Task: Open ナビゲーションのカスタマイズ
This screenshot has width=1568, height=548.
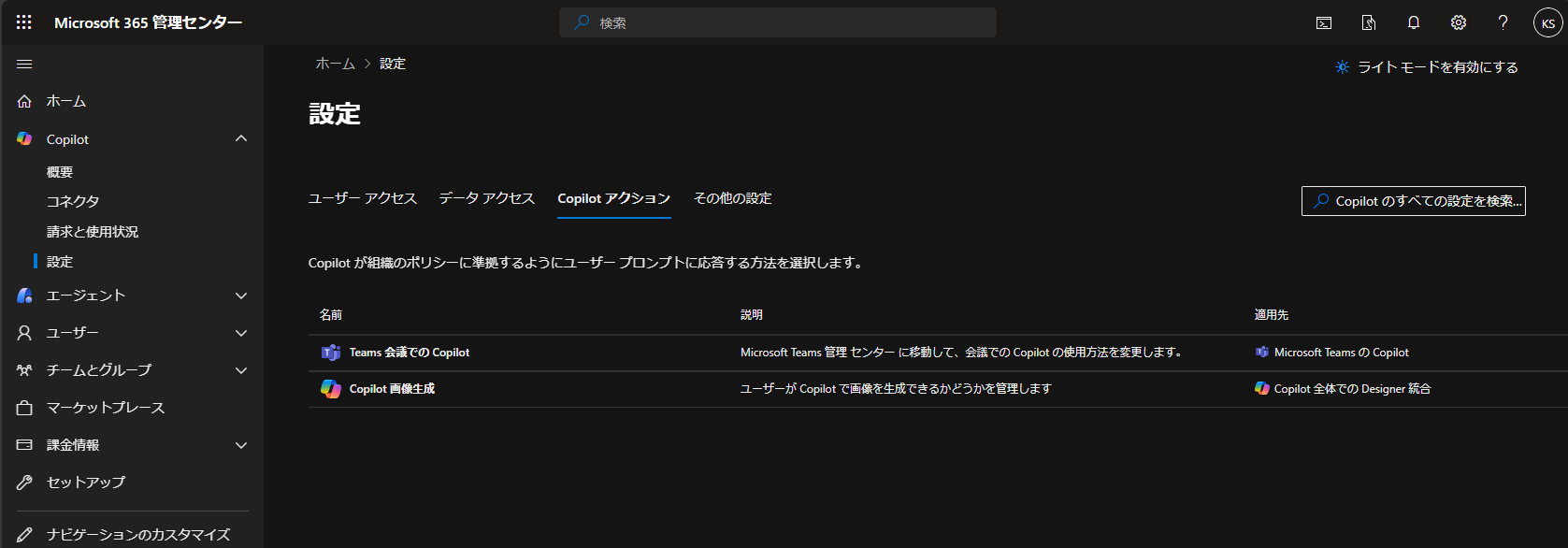Action: (138, 535)
